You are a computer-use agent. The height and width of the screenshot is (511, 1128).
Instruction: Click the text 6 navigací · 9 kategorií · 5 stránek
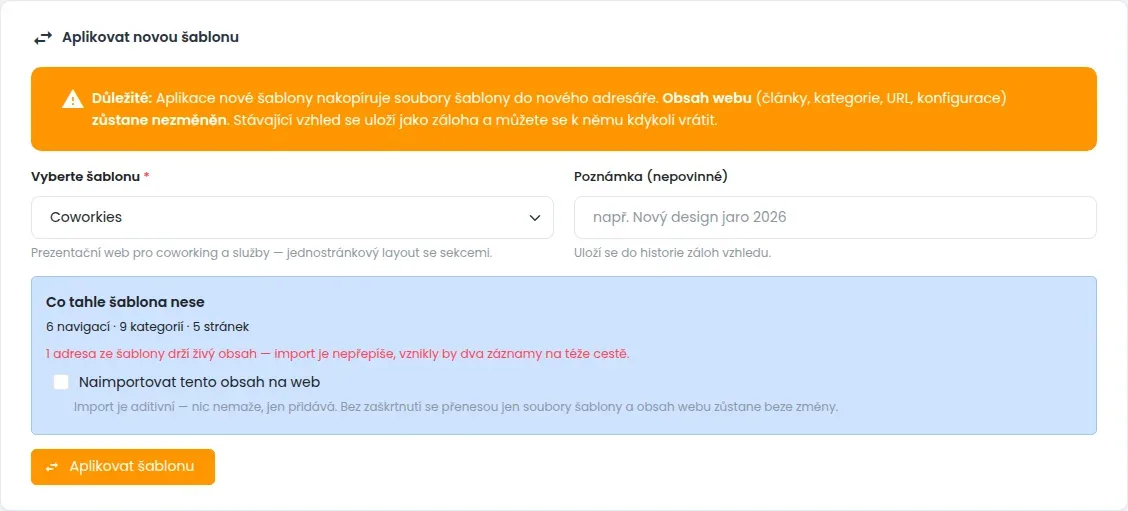click(147, 327)
